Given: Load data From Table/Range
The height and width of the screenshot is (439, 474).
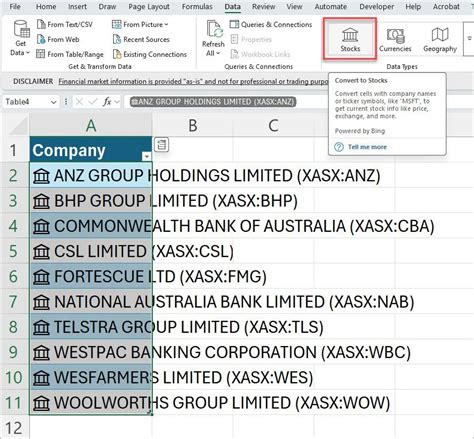Looking at the screenshot, I should [70, 54].
